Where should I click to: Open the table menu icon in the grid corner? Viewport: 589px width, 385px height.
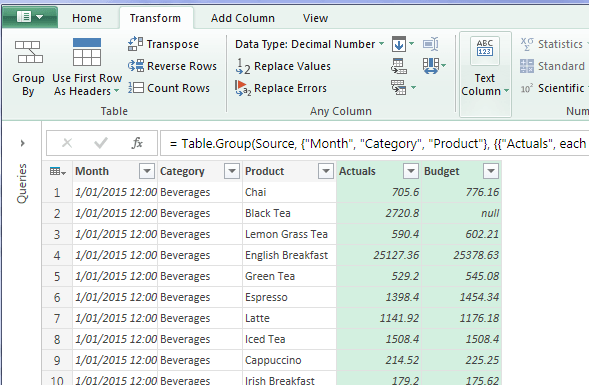57,172
